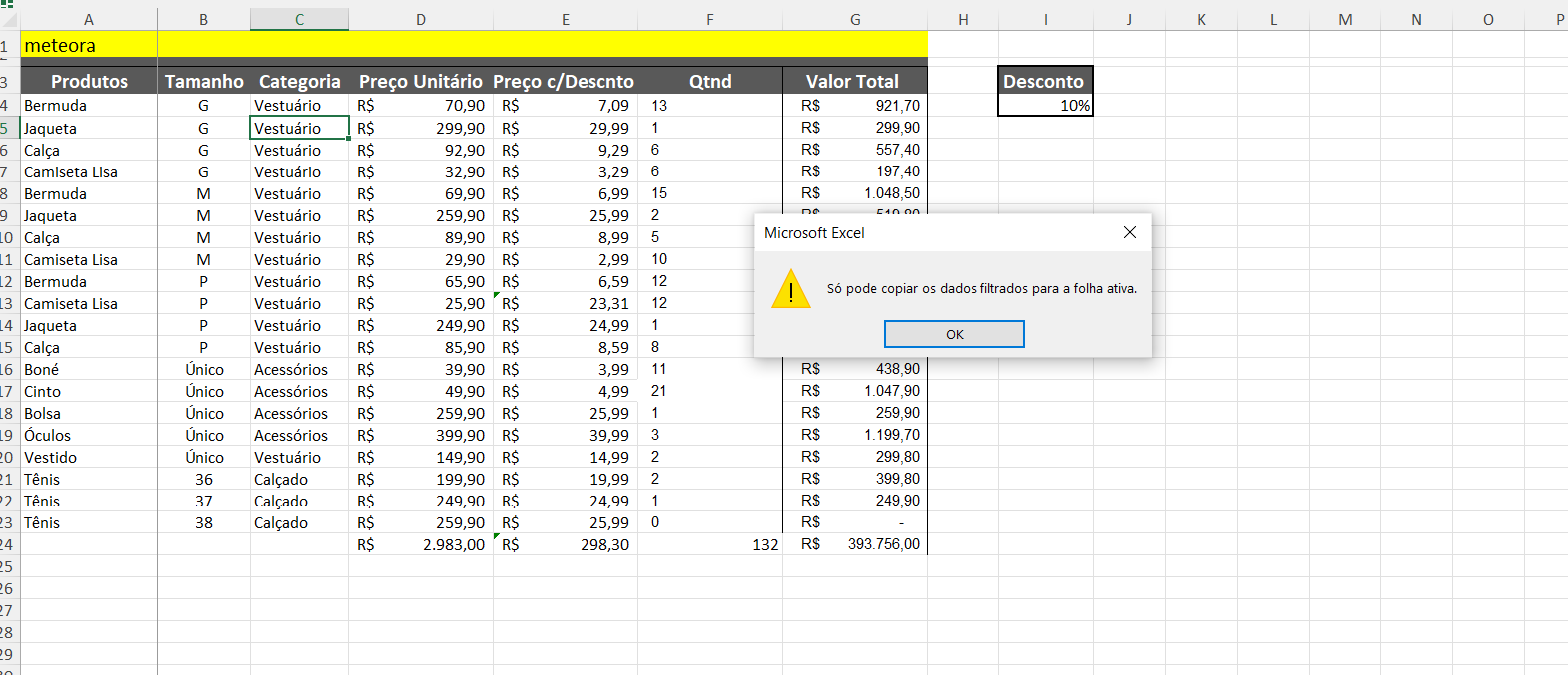Select the row 5 header
Viewport: 1568px width, 675px height.
pyautogui.click(x=8, y=128)
